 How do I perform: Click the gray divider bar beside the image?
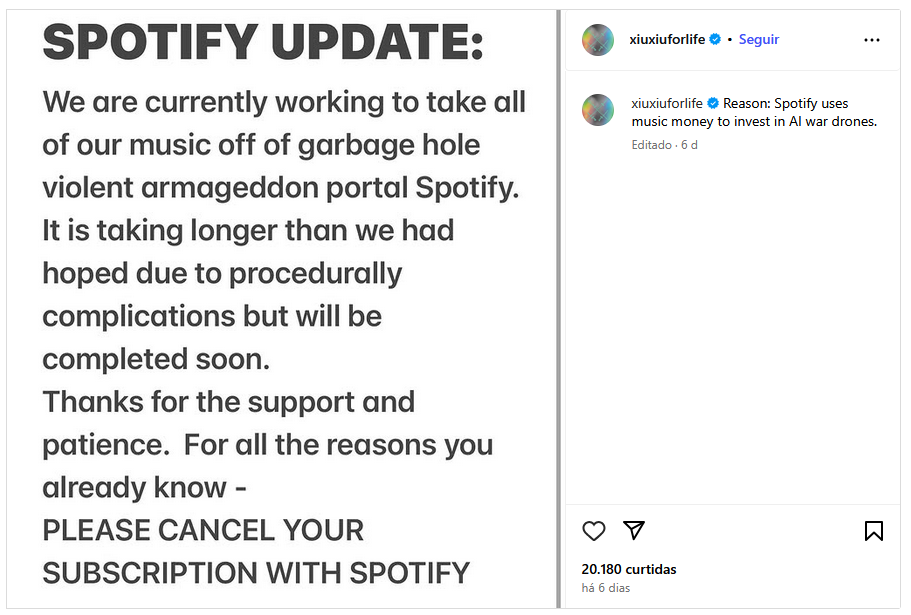click(559, 309)
